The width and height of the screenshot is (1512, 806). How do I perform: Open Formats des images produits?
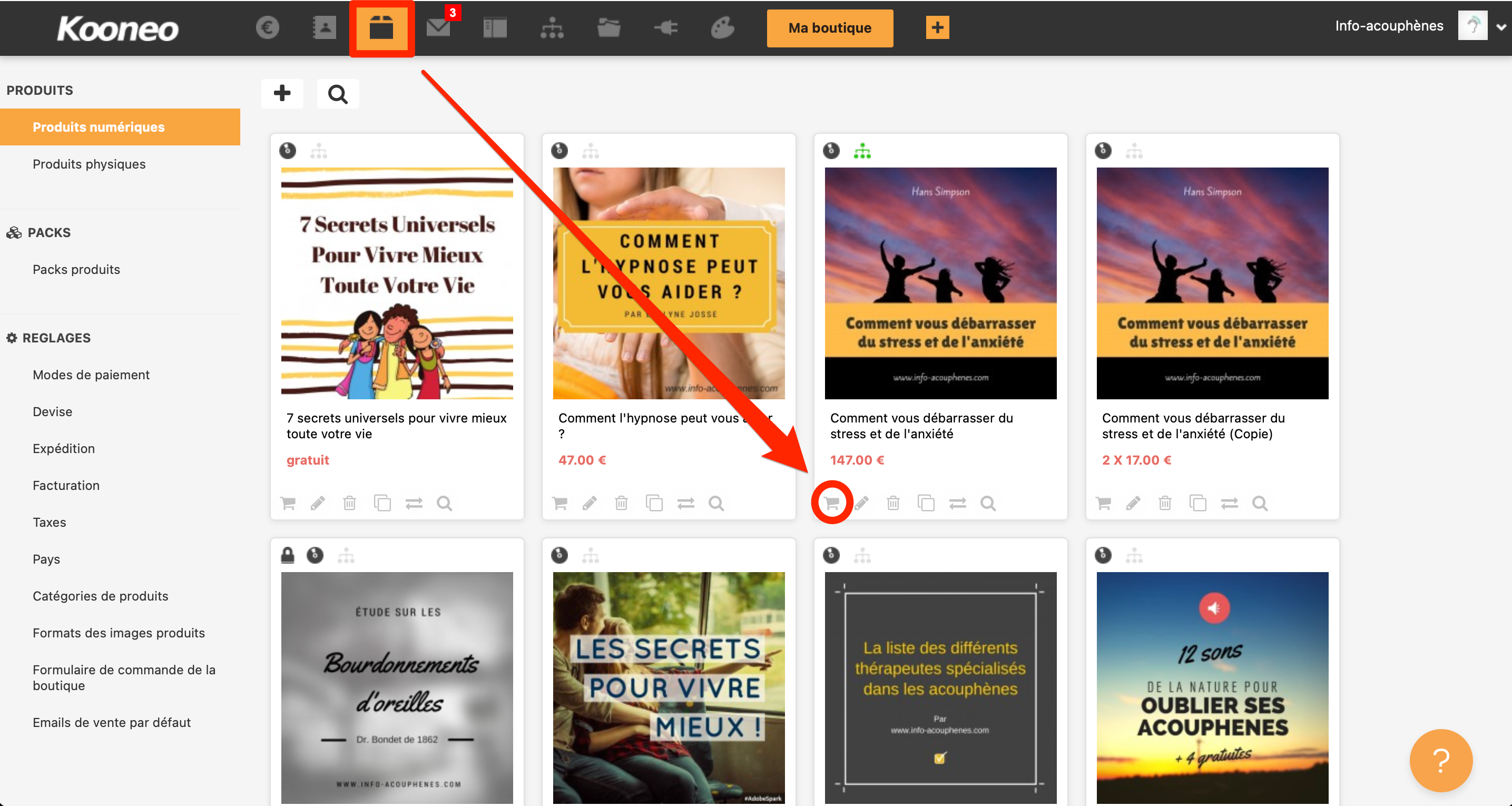119,633
